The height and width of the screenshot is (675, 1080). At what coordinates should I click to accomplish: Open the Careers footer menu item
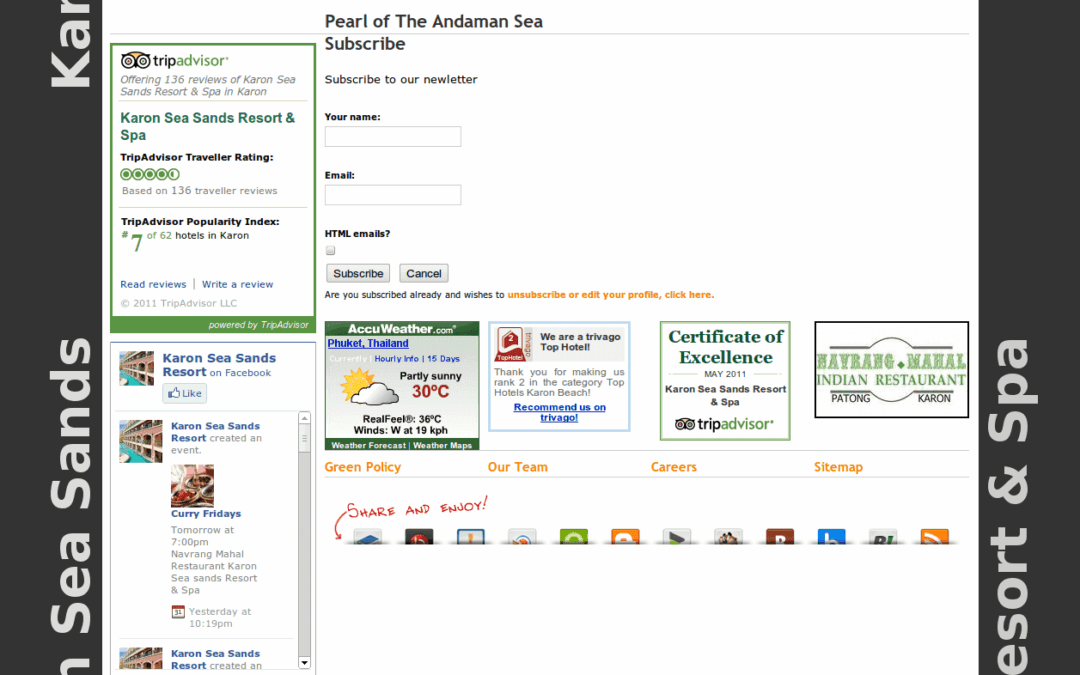(x=674, y=467)
